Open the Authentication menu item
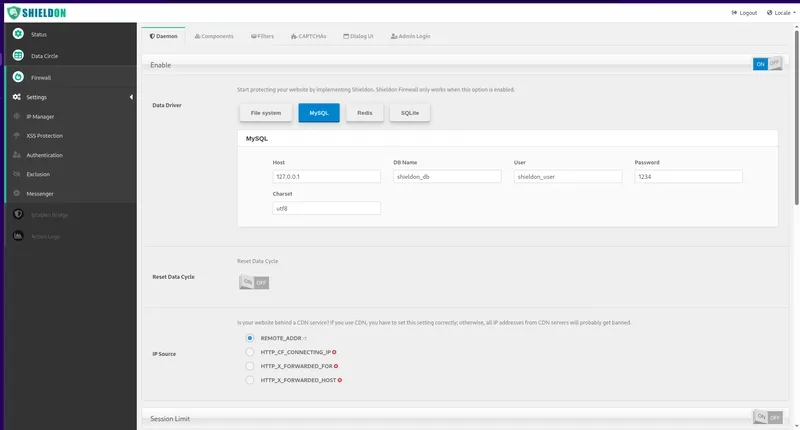This screenshot has width=800, height=430. coord(71,155)
